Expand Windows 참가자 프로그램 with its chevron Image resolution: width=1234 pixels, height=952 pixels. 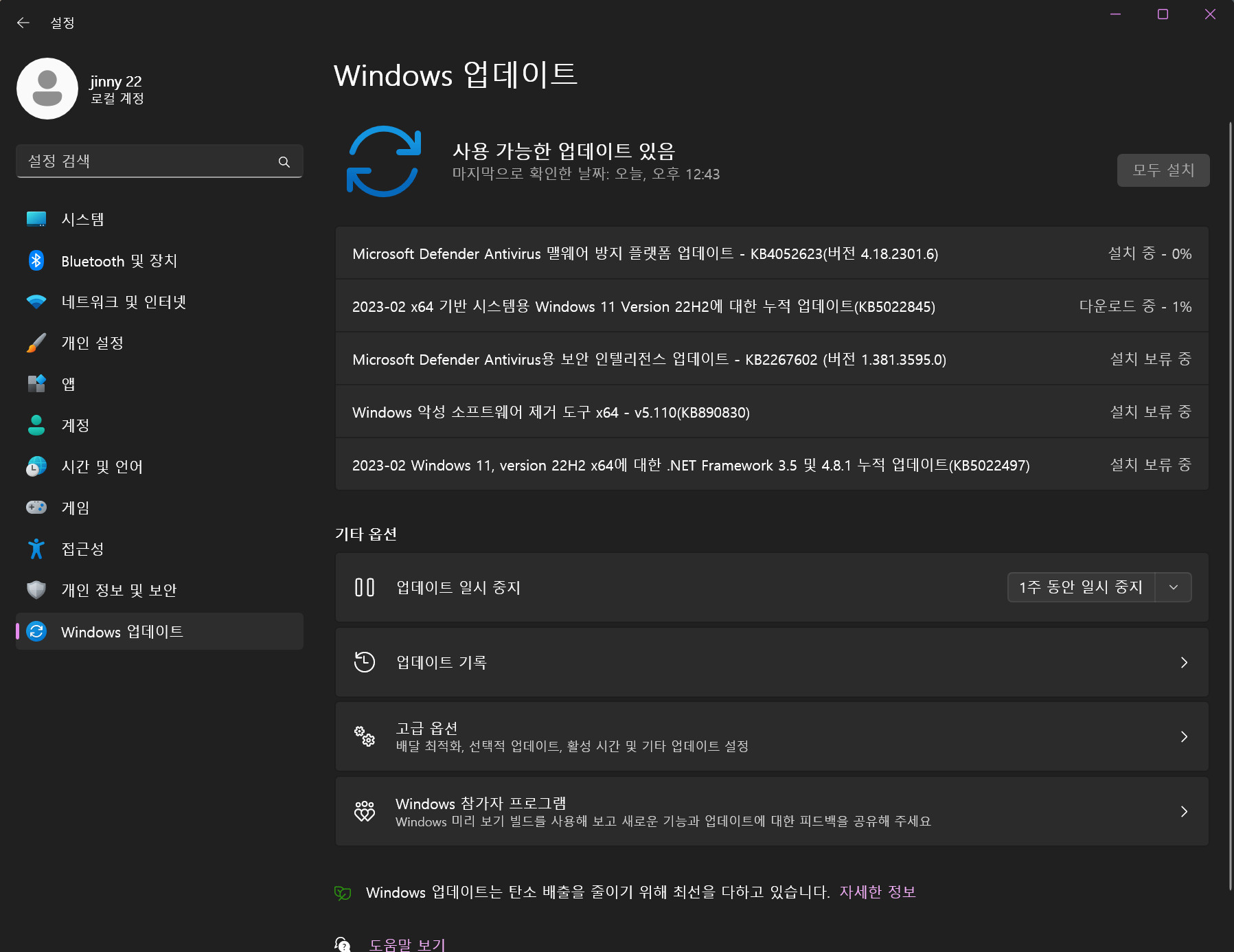1184,811
